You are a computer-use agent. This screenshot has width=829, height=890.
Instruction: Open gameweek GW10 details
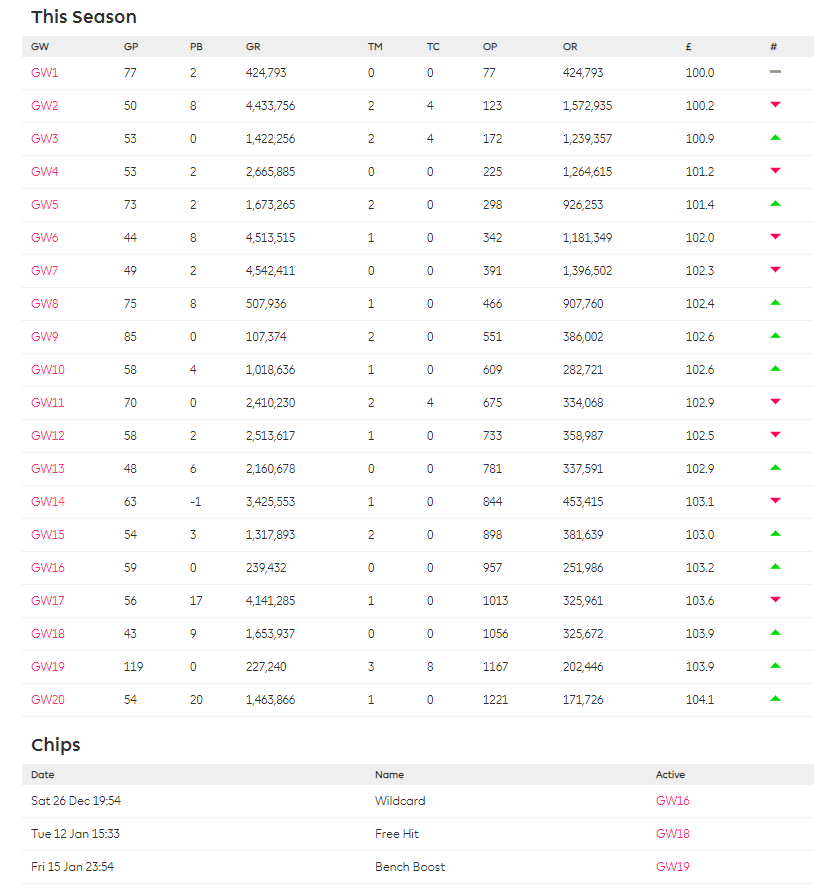coord(48,369)
